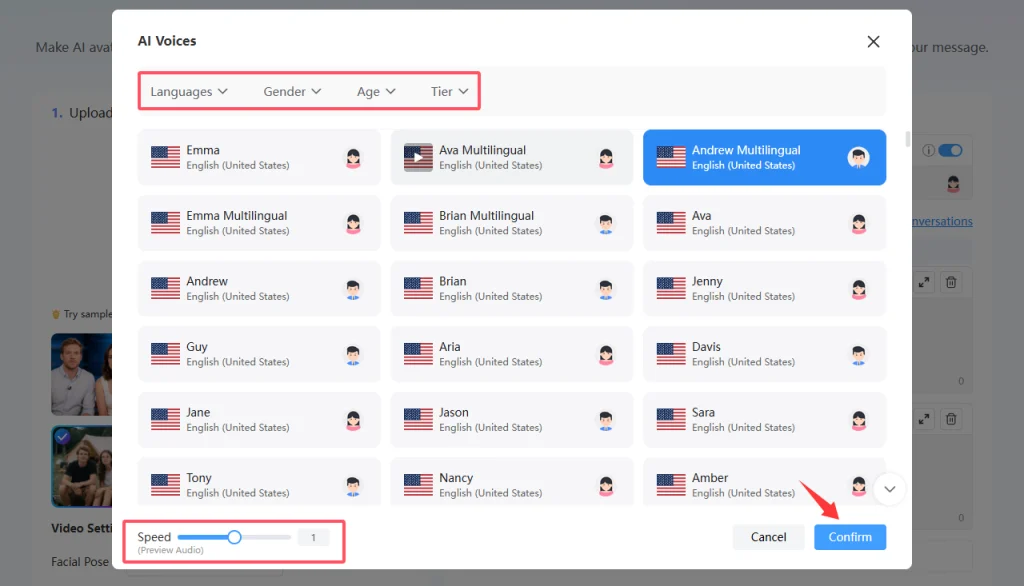
Task: Play the Ava Multilingual voice preview
Action: pyautogui.click(x=418, y=158)
